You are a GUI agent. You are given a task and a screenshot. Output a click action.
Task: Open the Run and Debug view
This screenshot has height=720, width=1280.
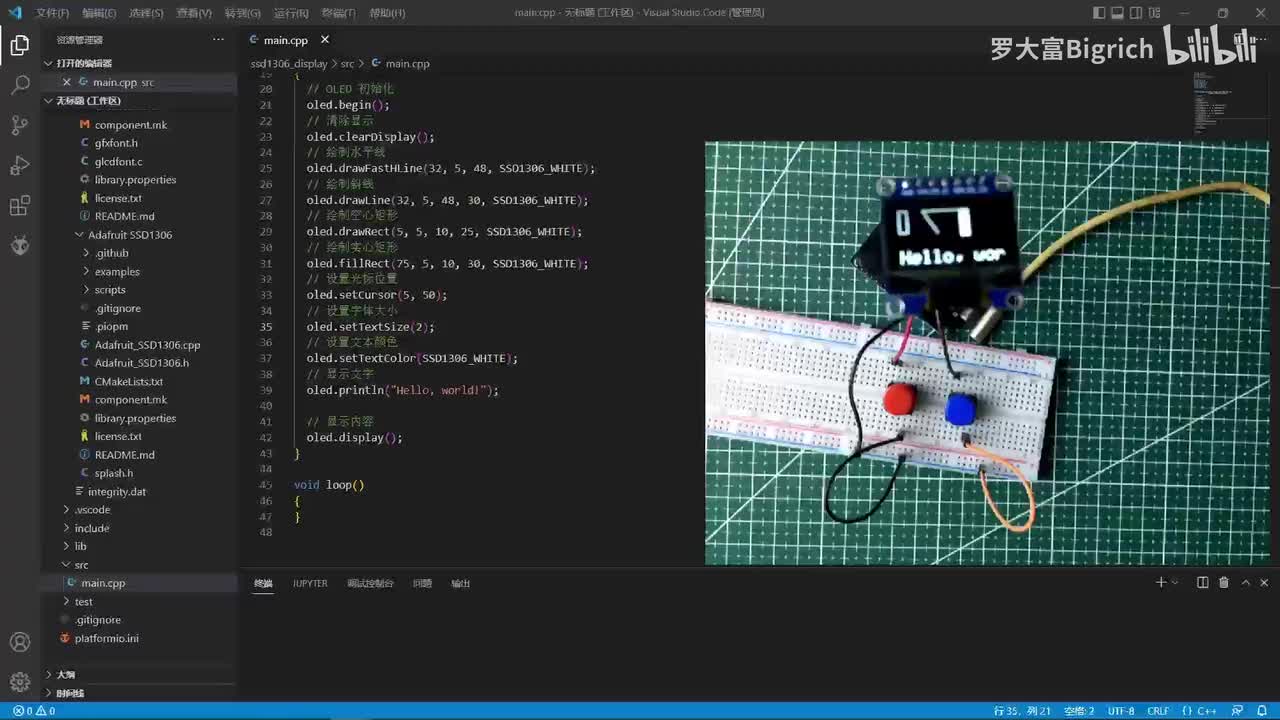click(x=20, y=165)
